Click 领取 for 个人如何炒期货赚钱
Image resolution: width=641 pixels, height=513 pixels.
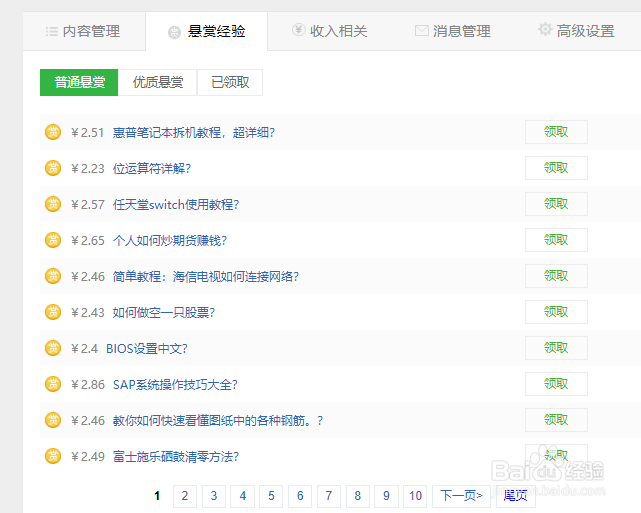click(x=556, y=240)
